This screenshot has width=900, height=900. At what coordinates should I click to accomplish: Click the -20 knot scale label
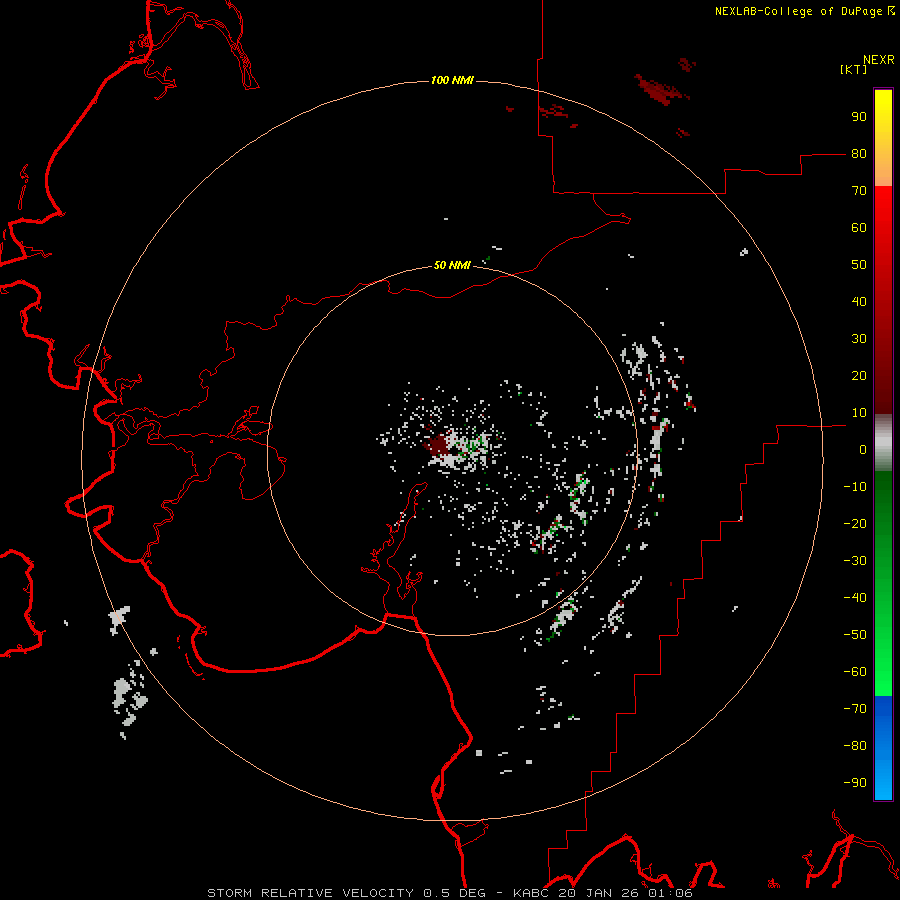pos(855,524)
